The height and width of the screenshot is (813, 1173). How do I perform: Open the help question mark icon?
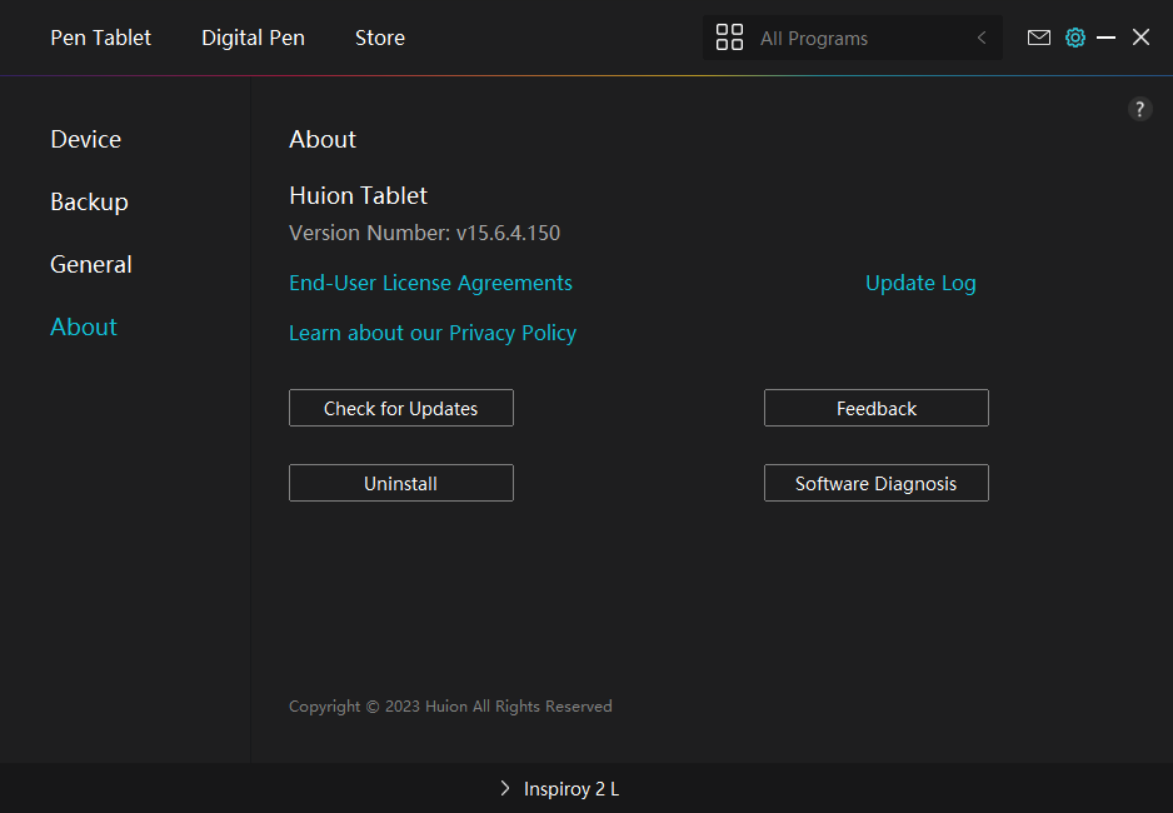pyautogui.click(x=1140, y=110)
